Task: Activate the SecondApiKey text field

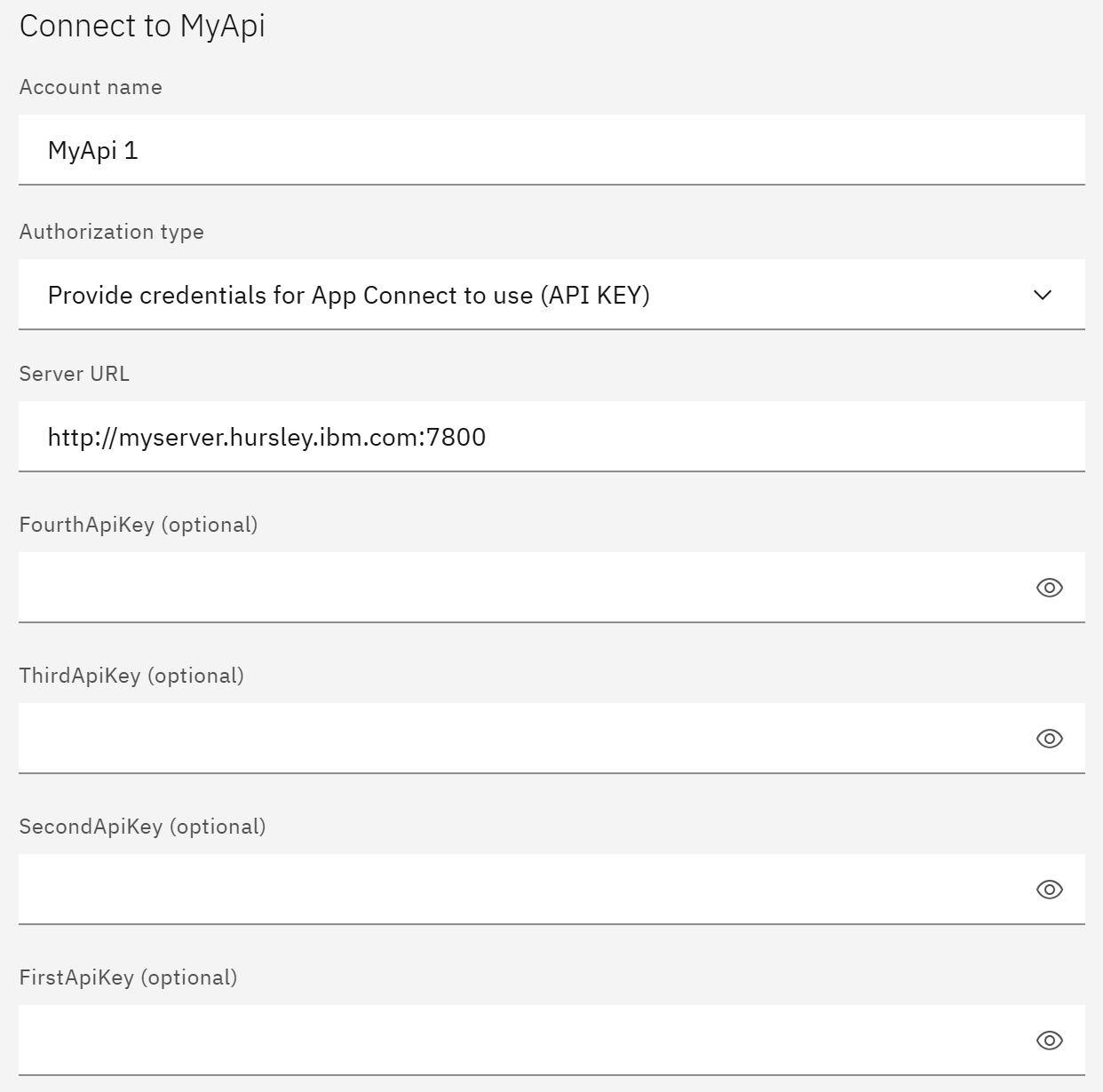Action: tap(524, 890)
